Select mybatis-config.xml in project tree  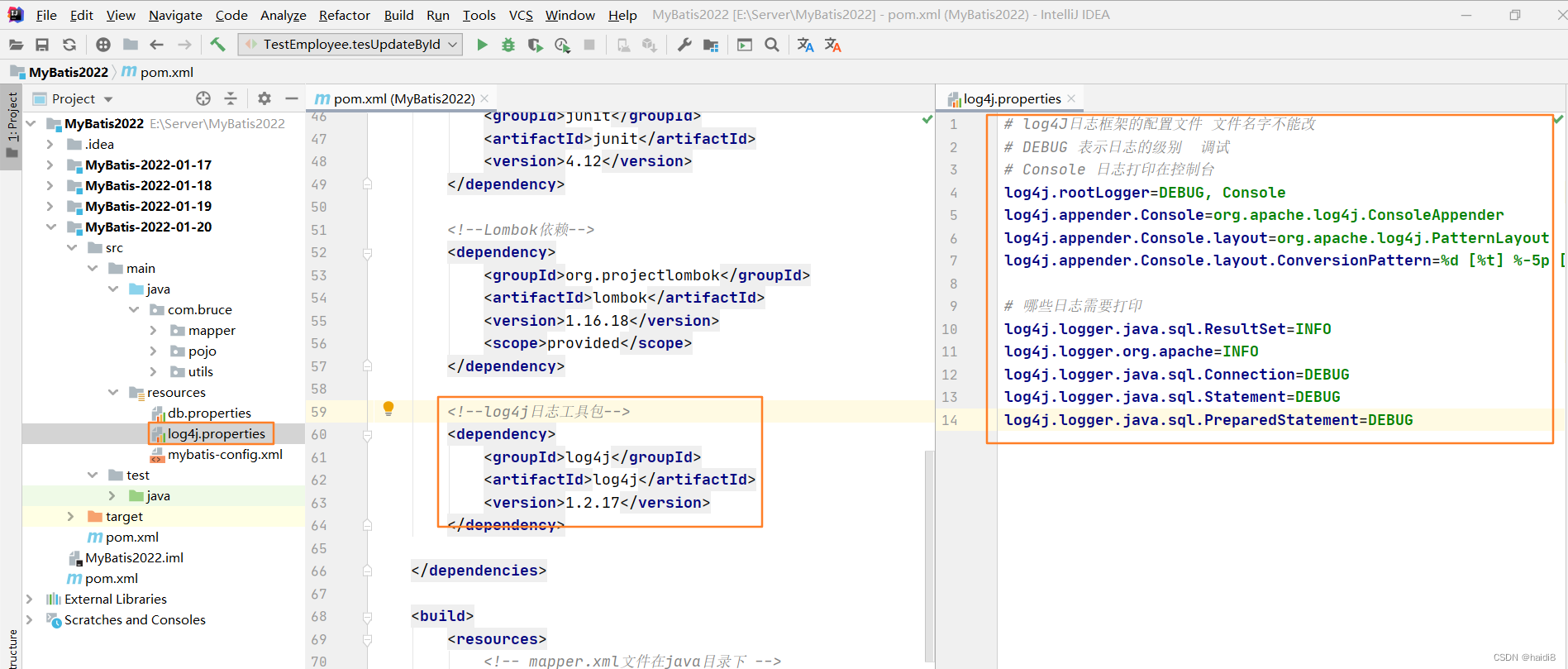click(225, 454)
